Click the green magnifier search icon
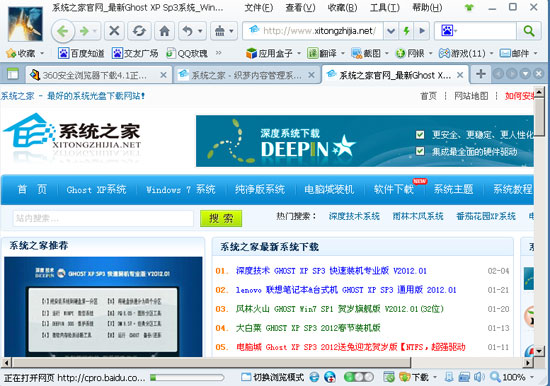Image resolution: width=550 pixels, height=386 pixels. point(529,31)
